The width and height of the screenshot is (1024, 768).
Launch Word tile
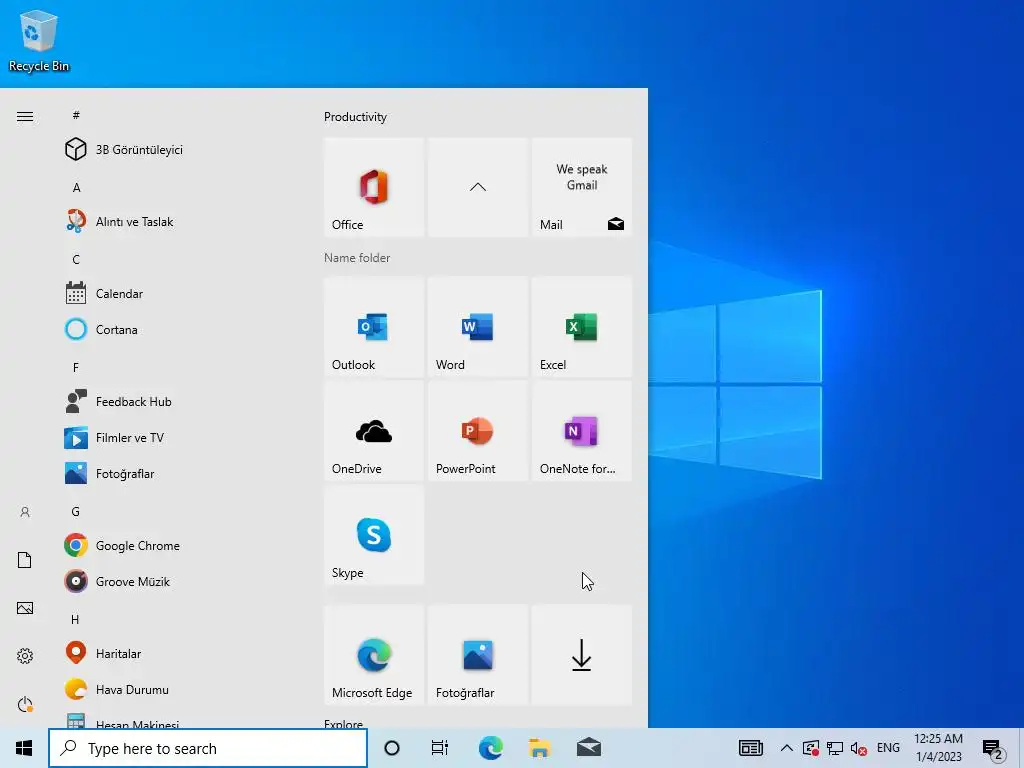pos(477,328)
